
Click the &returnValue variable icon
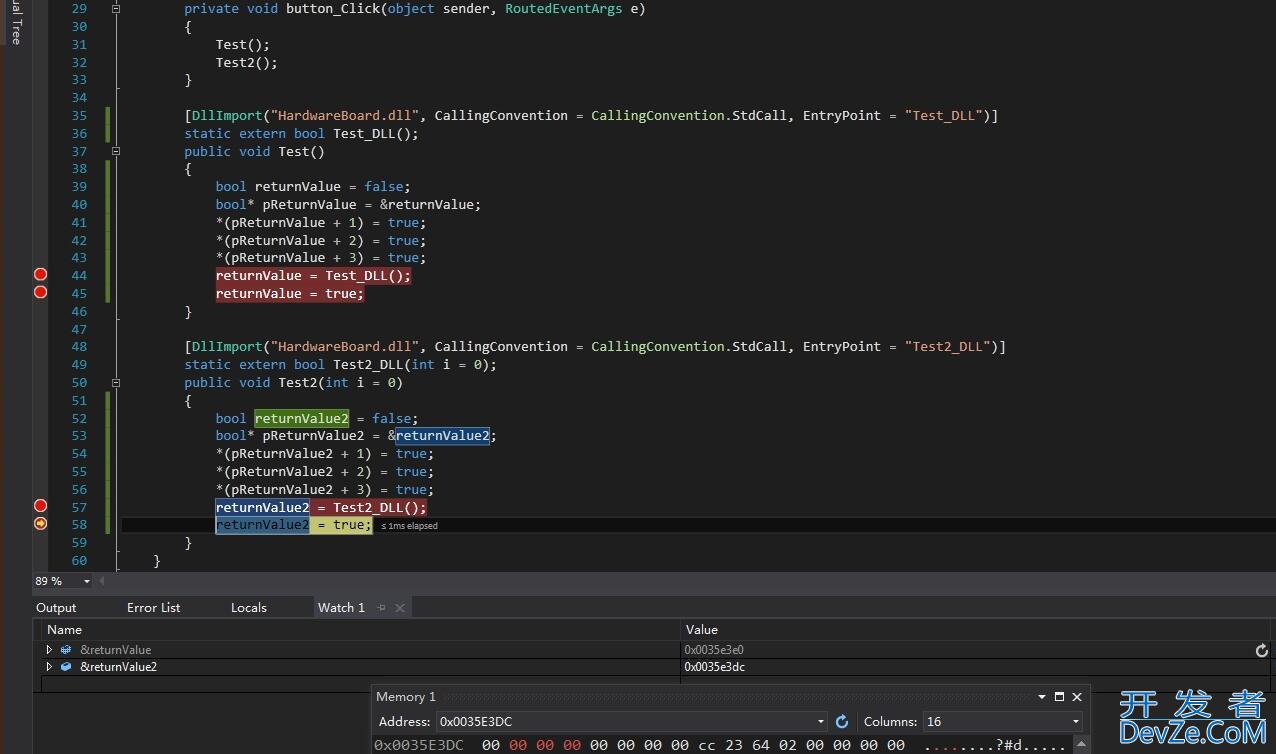[66, 650]
